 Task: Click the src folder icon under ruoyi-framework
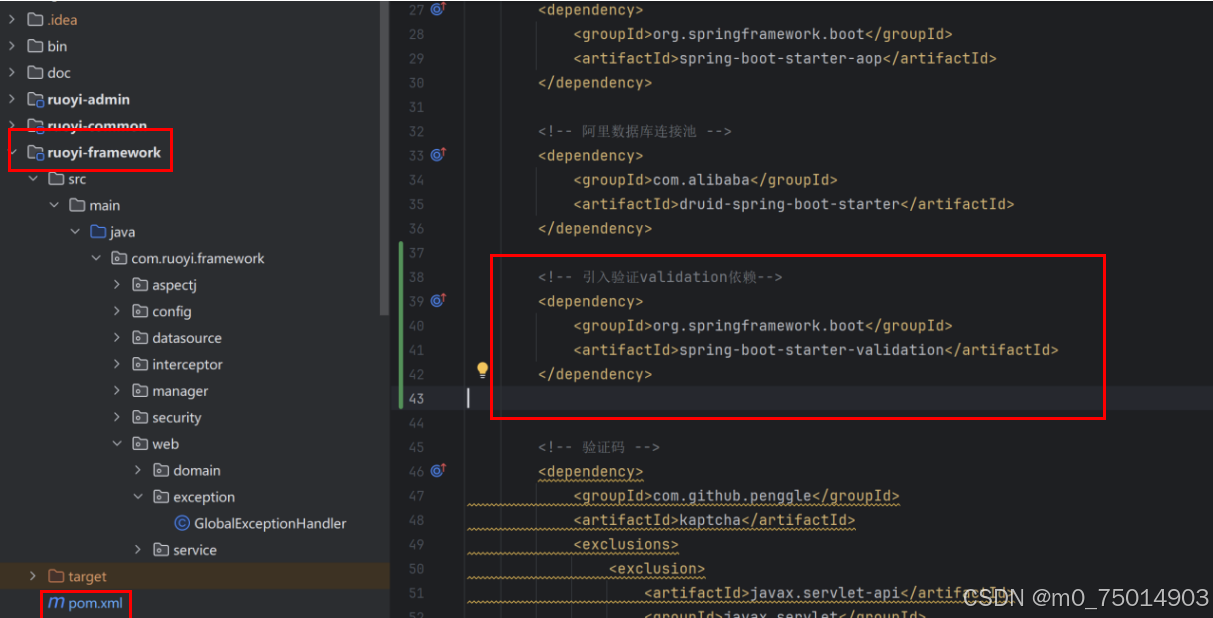pos(56,178)
